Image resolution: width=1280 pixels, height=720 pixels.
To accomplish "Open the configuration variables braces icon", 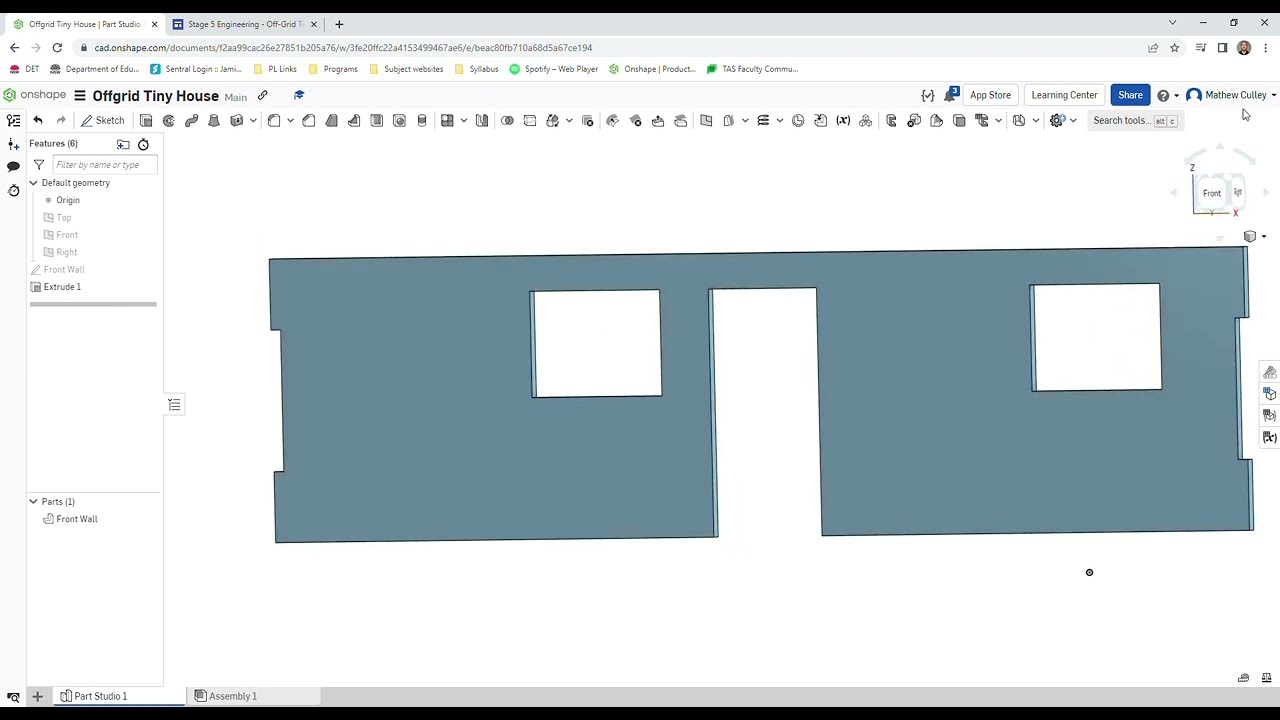I will point(928,95).
